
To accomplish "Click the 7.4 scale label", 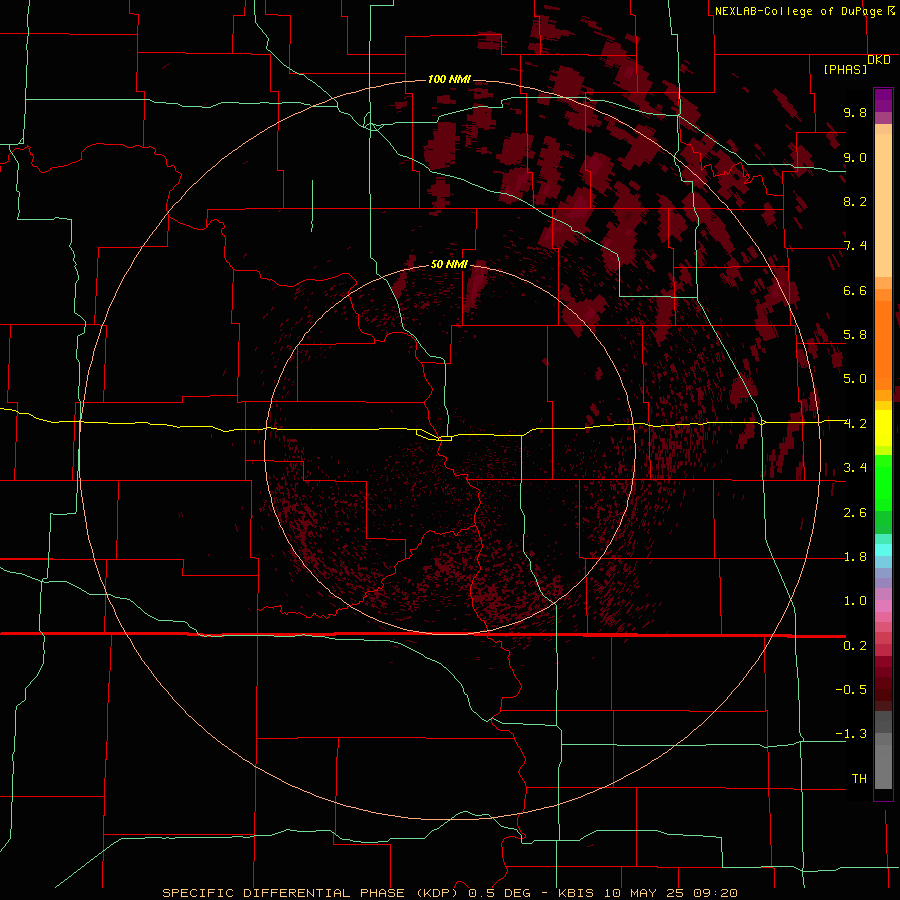I will 855,246.
